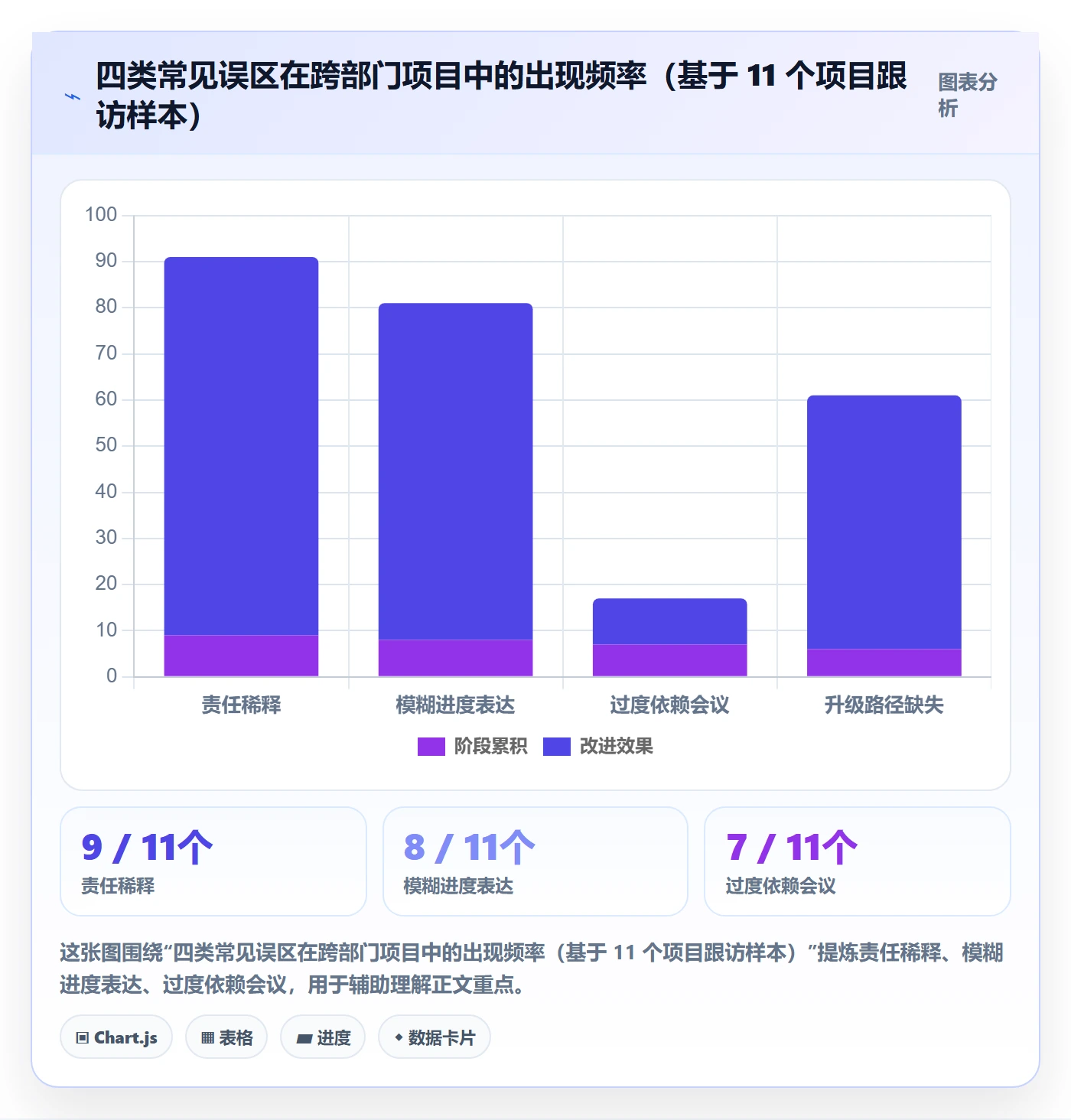Screen dimensions: 1071x1120
Task: Click the blue bar segment above 过度依赖会议
Action: point(670,621)
